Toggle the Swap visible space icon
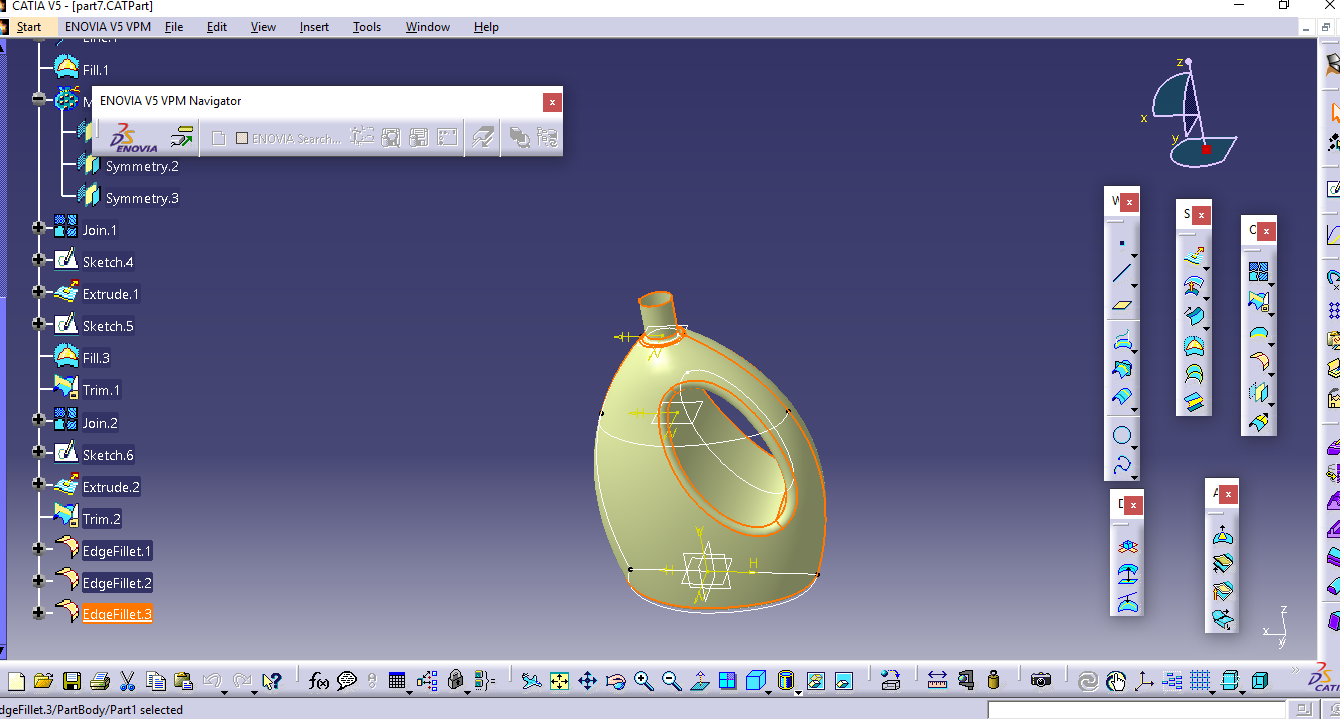Image resolution: width=1340 pixels, height=719 pixels. coord(843,681)
